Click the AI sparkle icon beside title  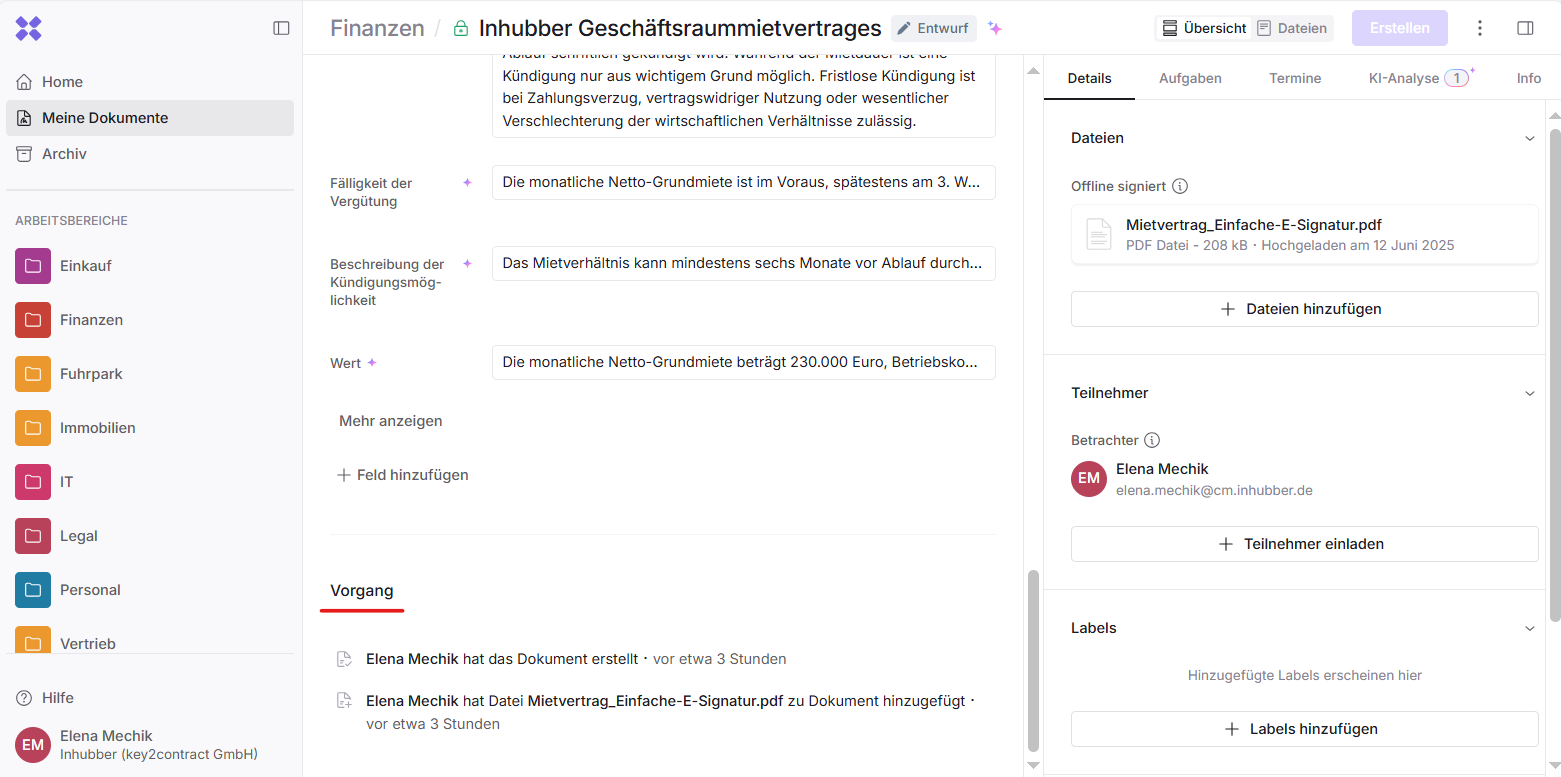(x=994, y=28)
